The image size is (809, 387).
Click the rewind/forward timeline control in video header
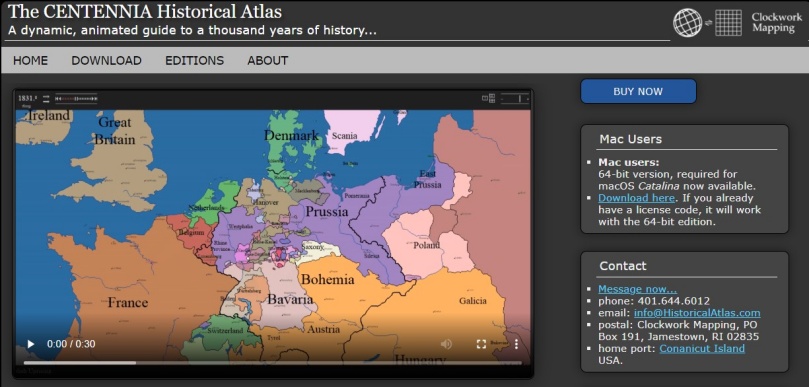point(76,98)
